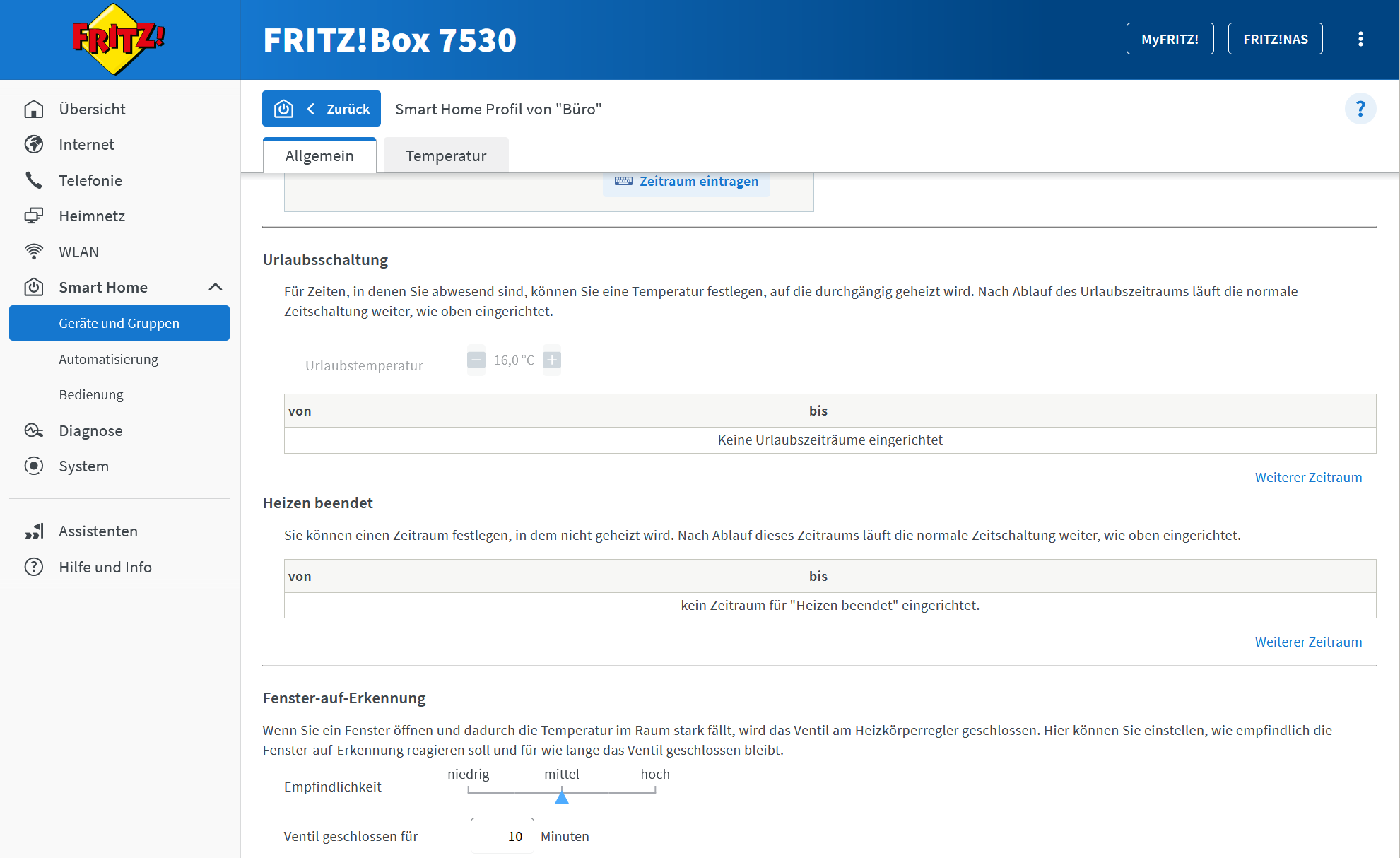Open the WLAN settings
This screenshot has height=858, width=1400.
click(78, 252)
